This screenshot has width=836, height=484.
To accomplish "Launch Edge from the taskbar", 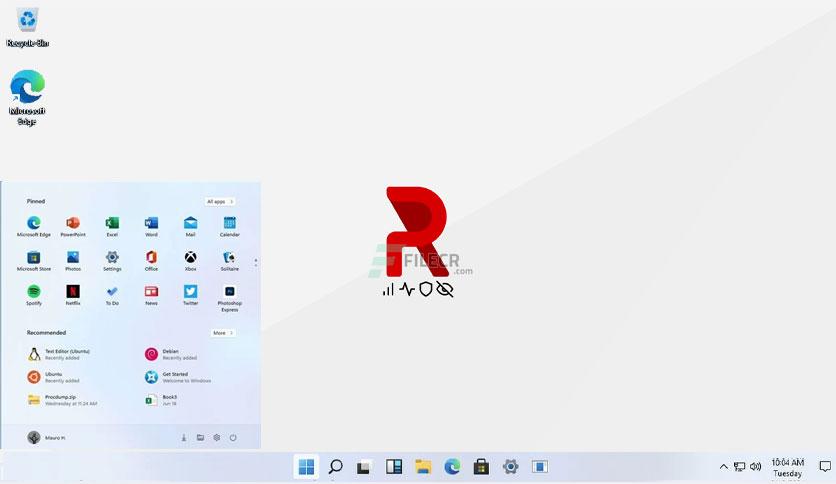I will point(452,467).
